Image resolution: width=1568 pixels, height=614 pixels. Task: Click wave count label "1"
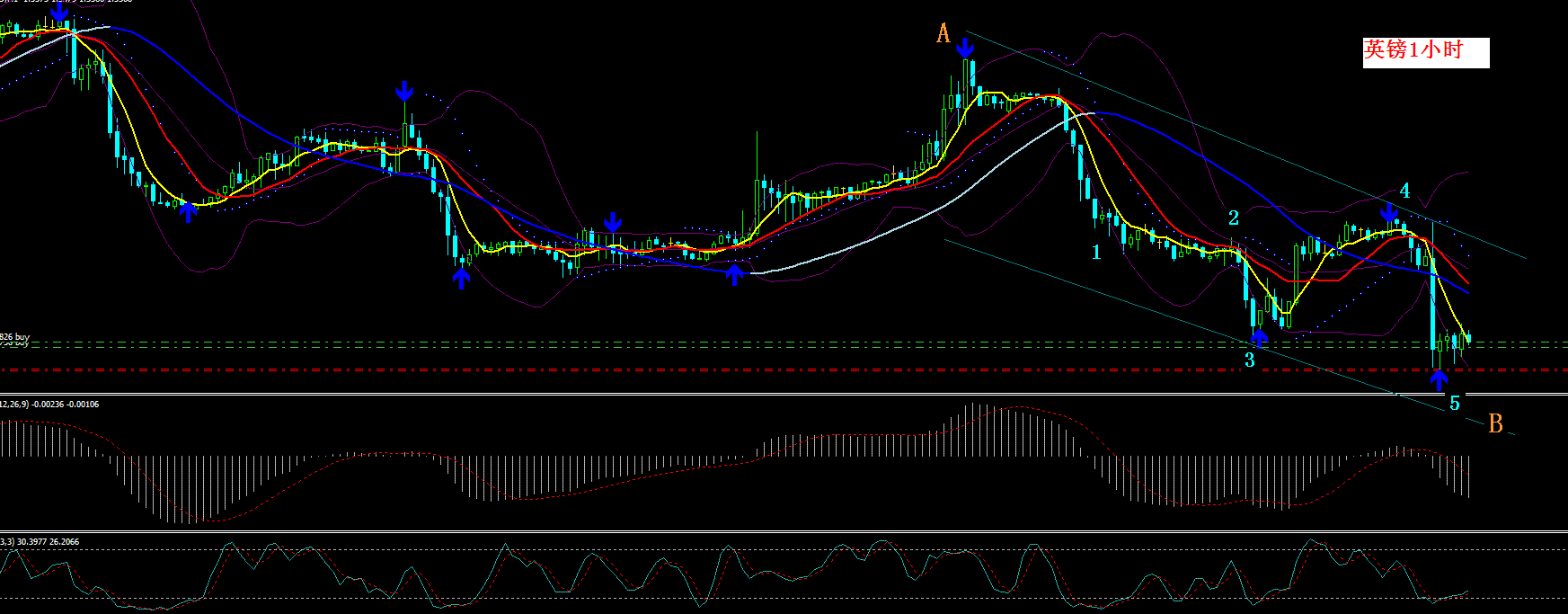pyautogui.click(x=1096, y=252)
